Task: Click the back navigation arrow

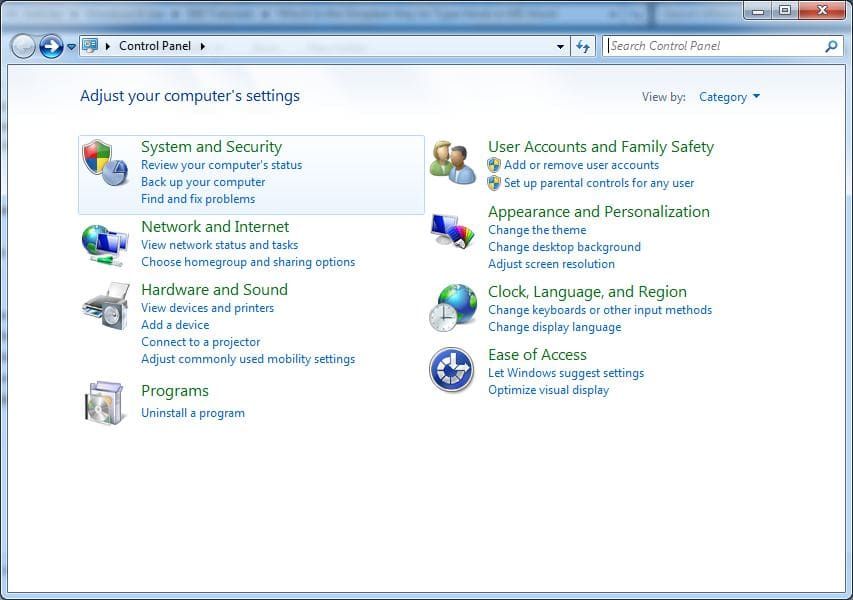Action: pos(22,46)
